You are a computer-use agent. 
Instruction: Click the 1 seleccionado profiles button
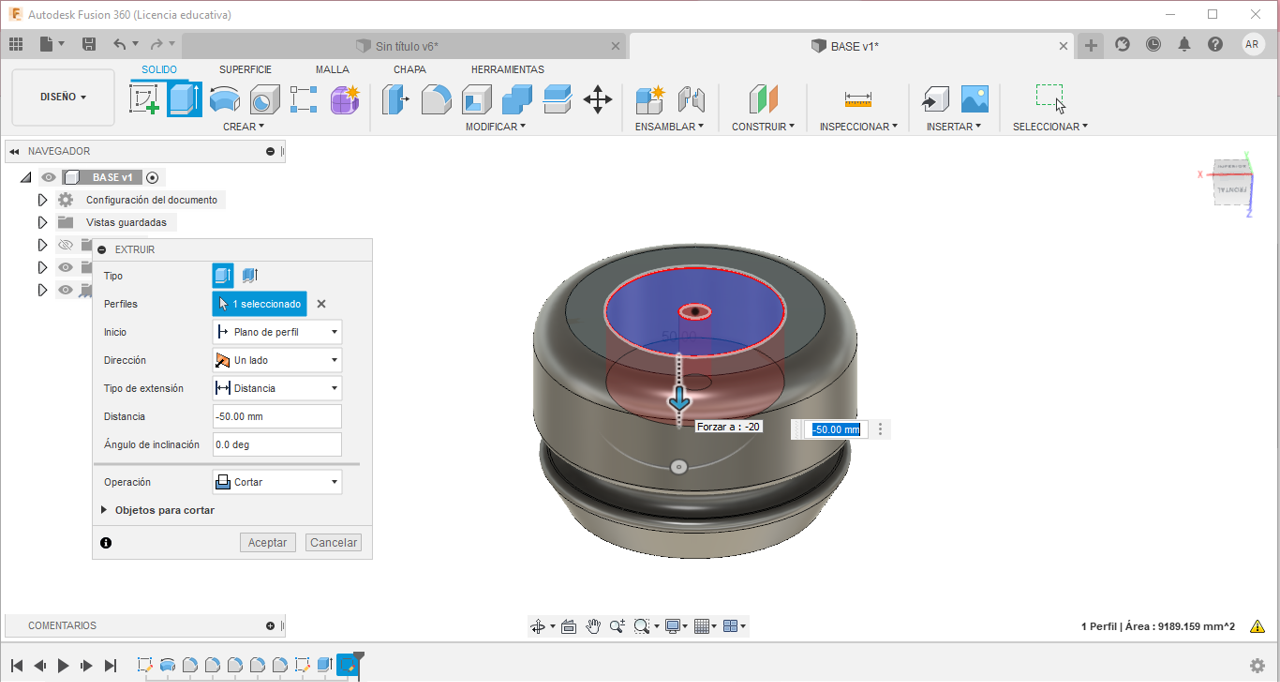[259, 304]
